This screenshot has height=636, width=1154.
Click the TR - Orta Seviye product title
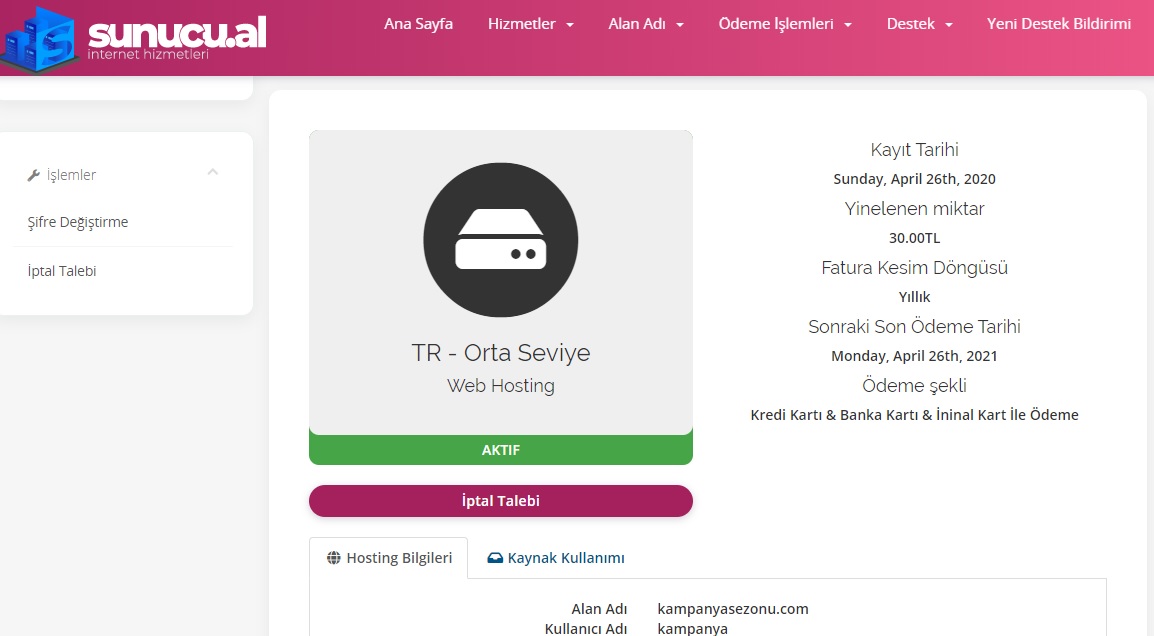click(x=500, y=353)
